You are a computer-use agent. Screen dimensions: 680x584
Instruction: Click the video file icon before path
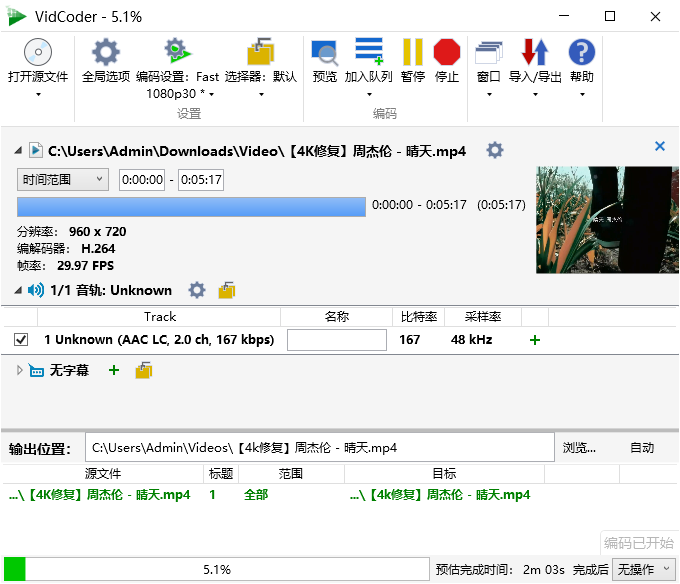[36, 150]
